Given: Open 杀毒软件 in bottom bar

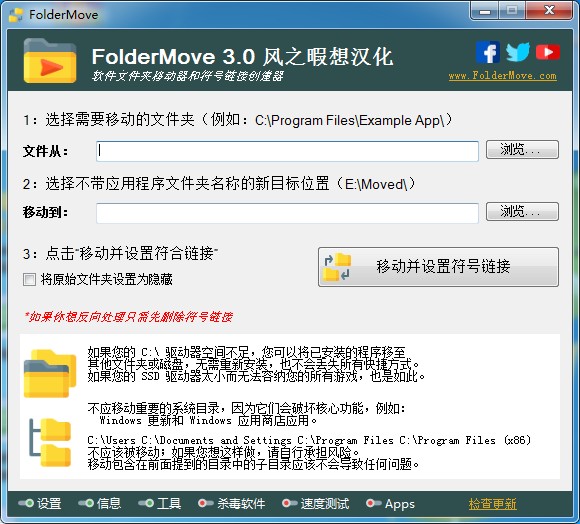Looking at the screenshot, I should tap(232, 503).
